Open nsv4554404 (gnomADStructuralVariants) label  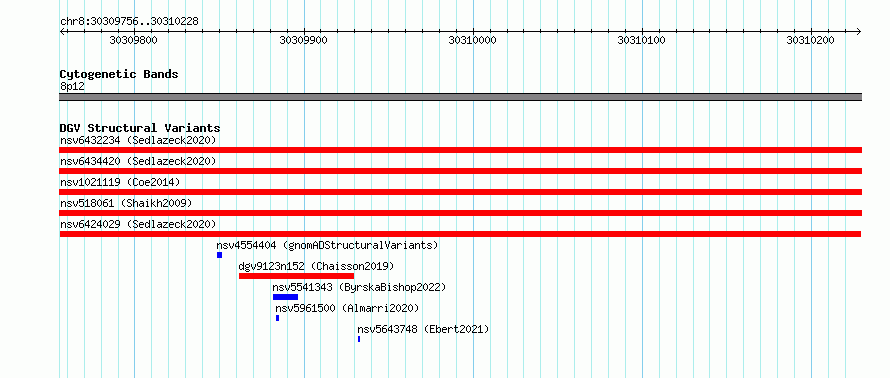point(328,245)
